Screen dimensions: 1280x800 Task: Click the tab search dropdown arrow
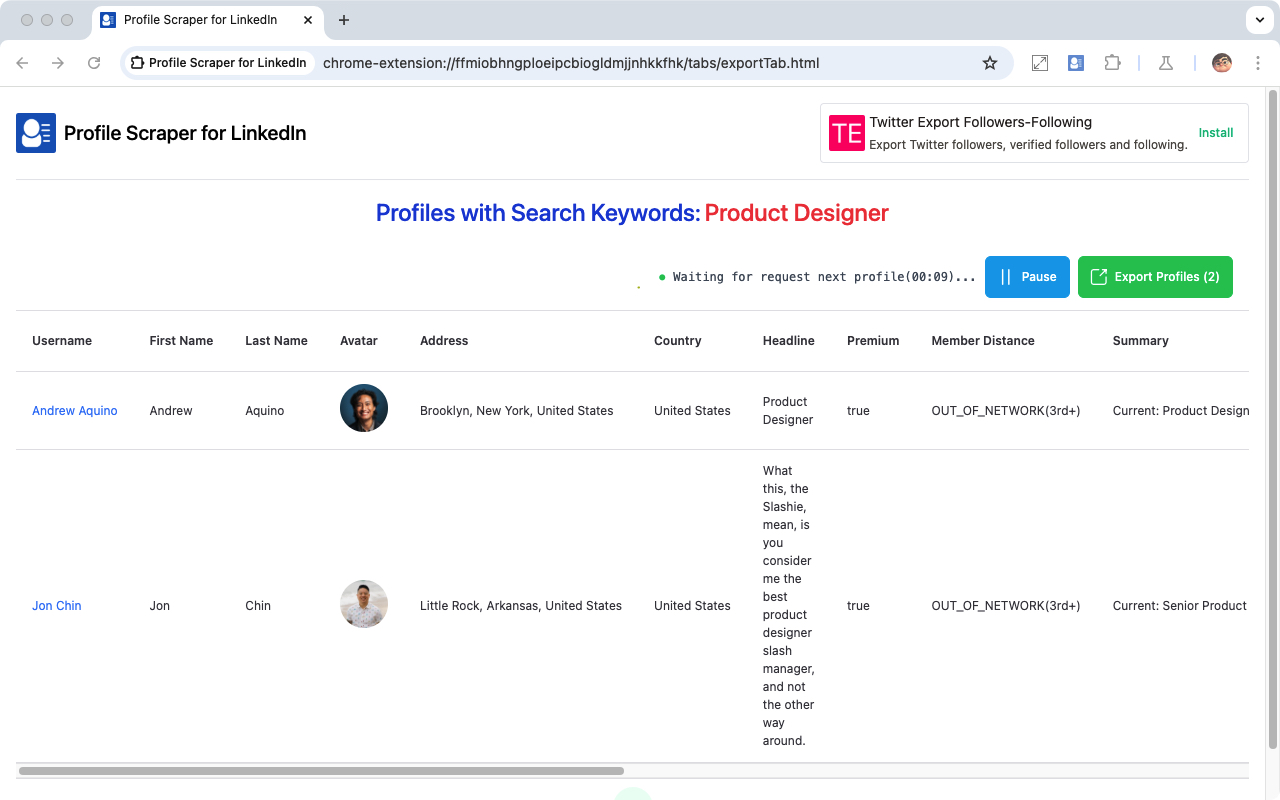1259,20
